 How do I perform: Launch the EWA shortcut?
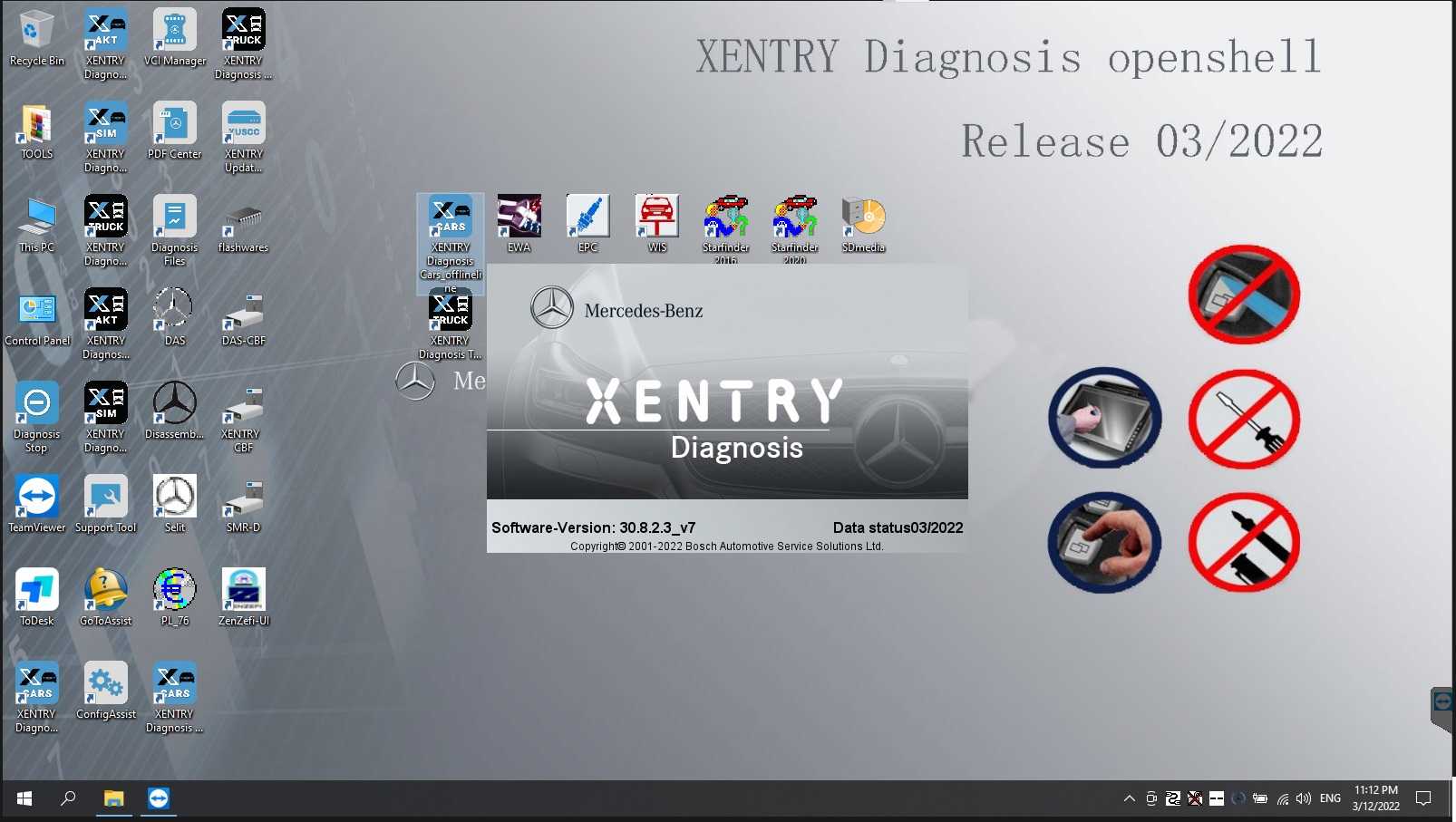(519, 224)
